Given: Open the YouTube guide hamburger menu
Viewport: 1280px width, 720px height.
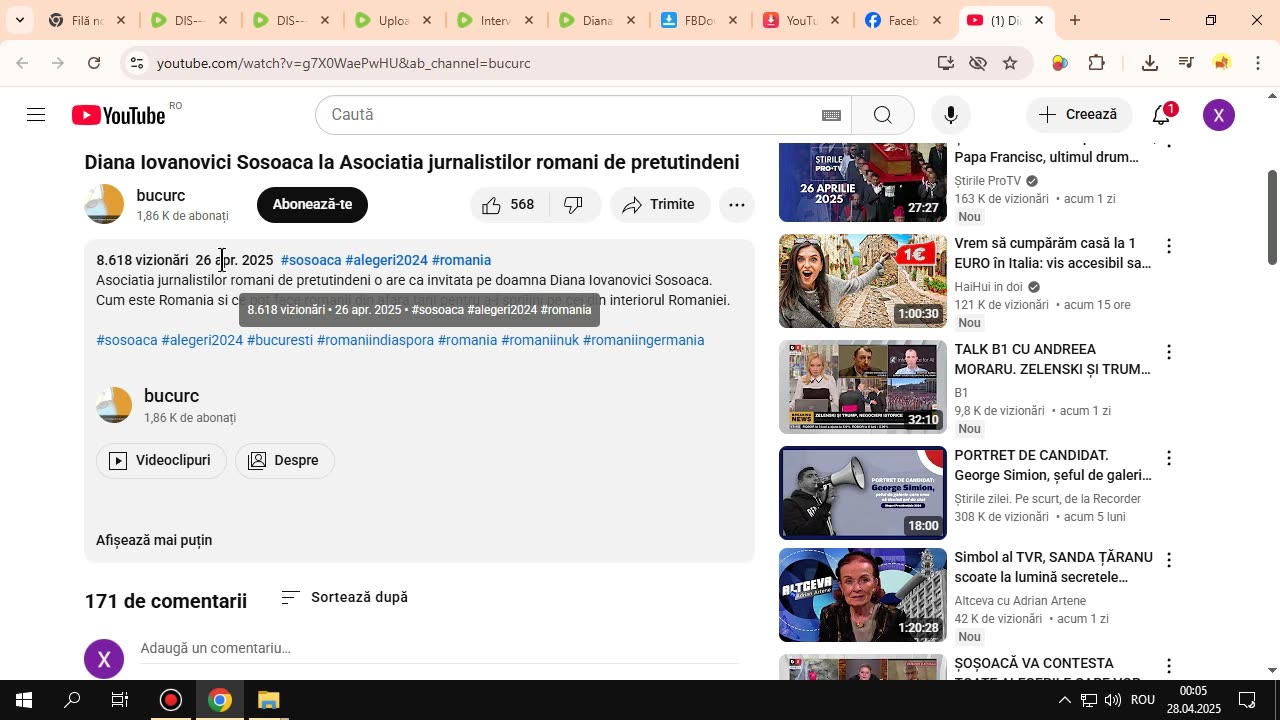Looking at the screenshot, I should coord(36,115).
